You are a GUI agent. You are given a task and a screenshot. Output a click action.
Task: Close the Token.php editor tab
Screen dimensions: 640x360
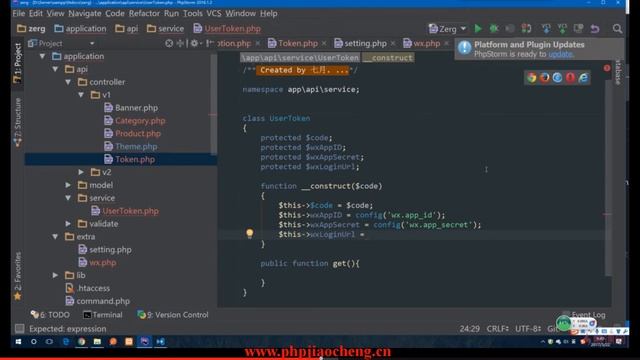[x=324, y=43]
